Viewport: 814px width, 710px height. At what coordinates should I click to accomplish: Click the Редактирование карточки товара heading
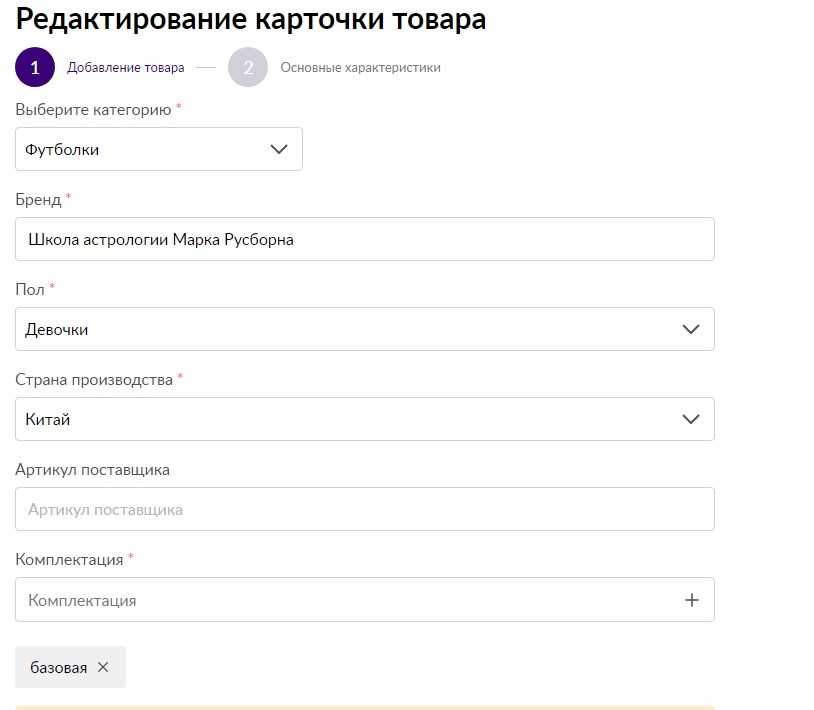[x=251, y=19]
